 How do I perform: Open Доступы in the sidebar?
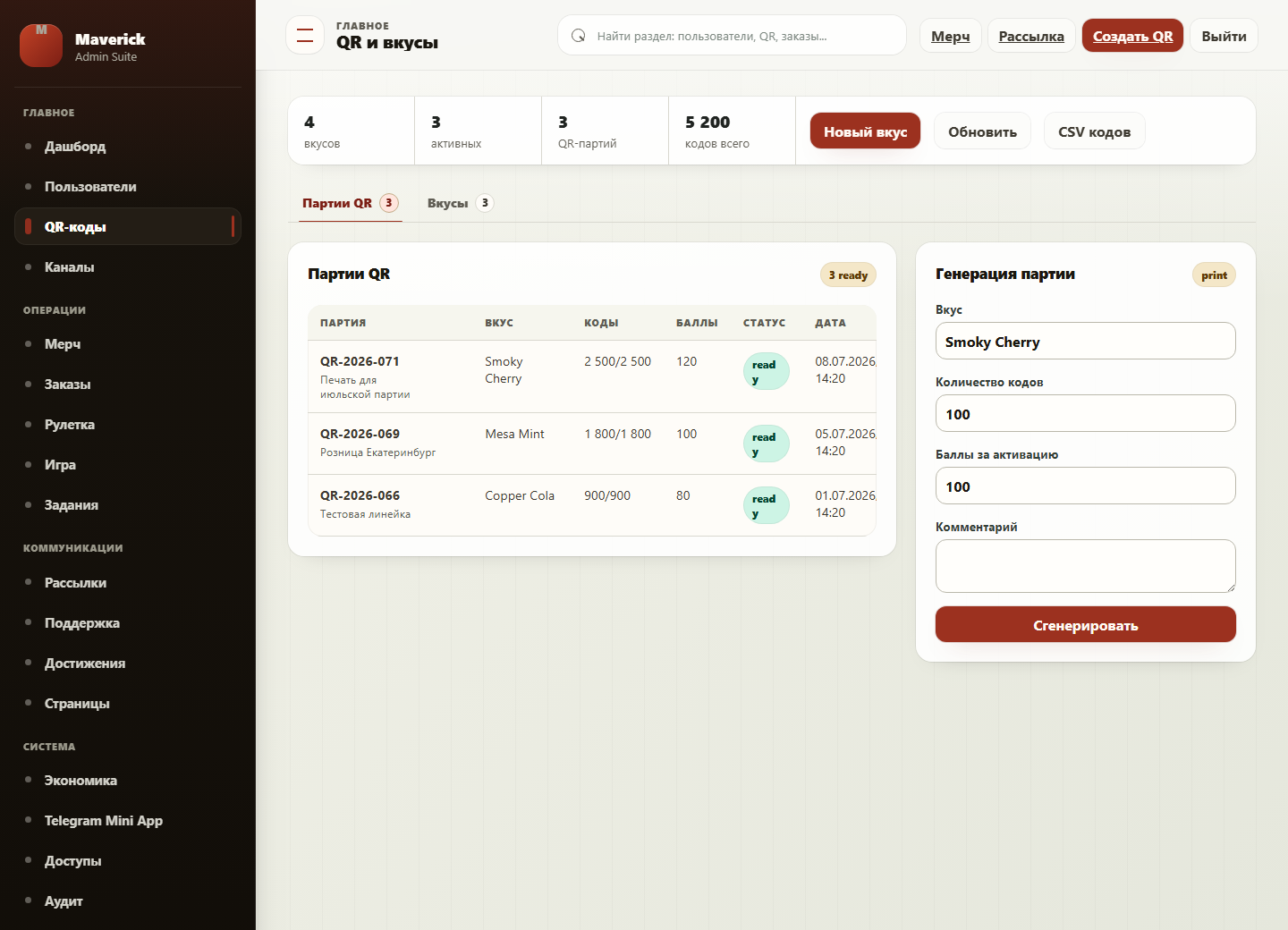128,861
